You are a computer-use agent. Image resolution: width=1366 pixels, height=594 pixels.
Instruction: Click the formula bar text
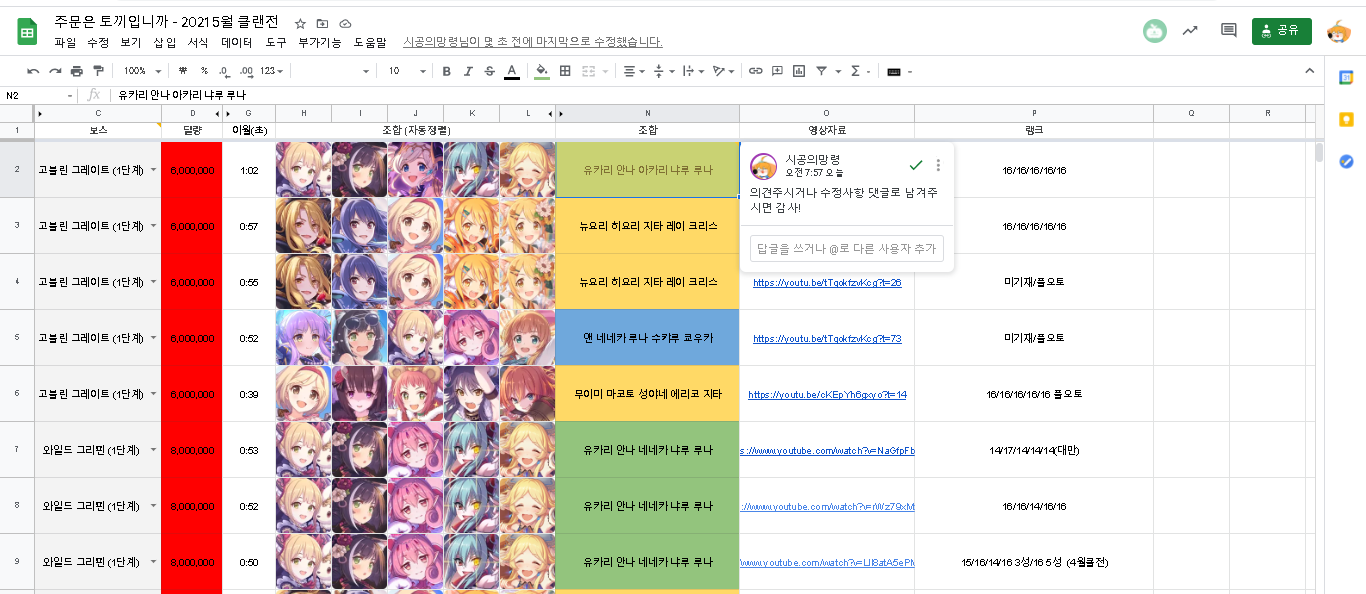click(181, 95)
